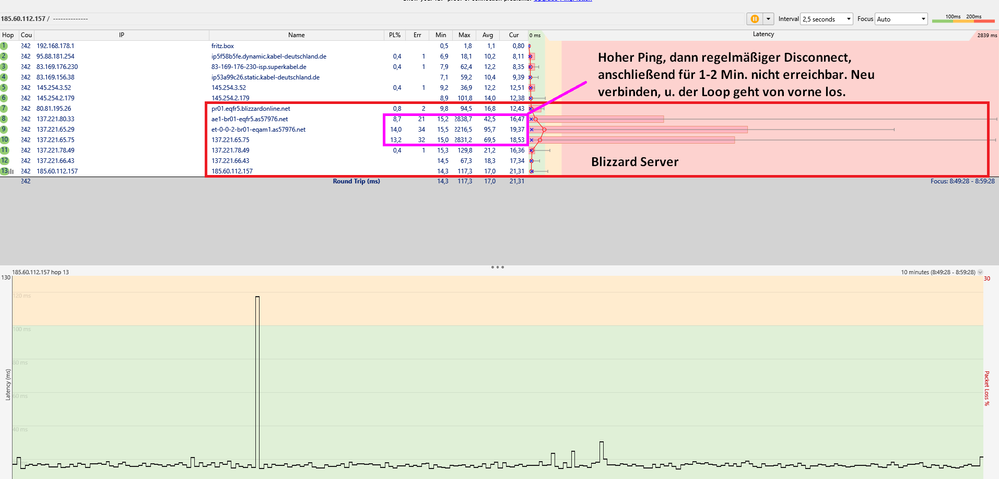
Task: Select the IP cell 137.221.65.75
Action: (55, 139)
